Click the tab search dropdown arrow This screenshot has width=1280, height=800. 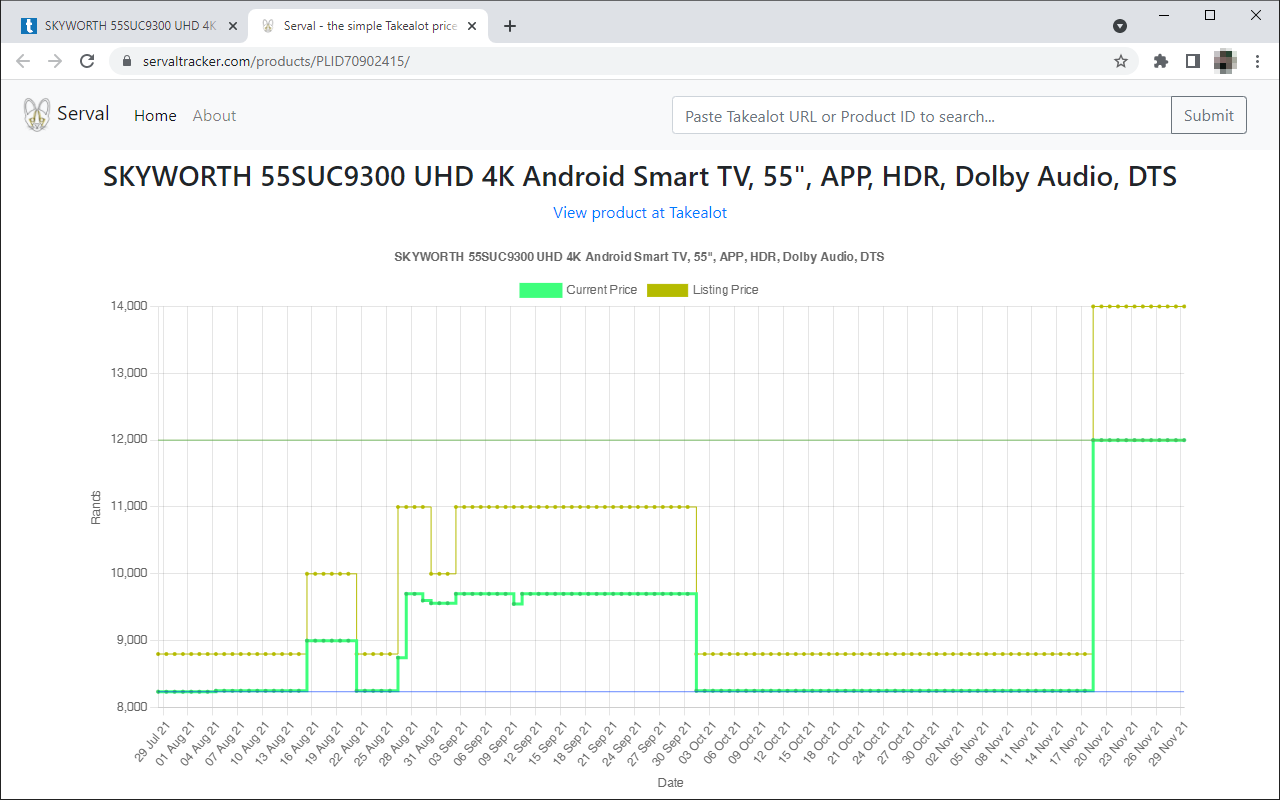[1120, 26]
